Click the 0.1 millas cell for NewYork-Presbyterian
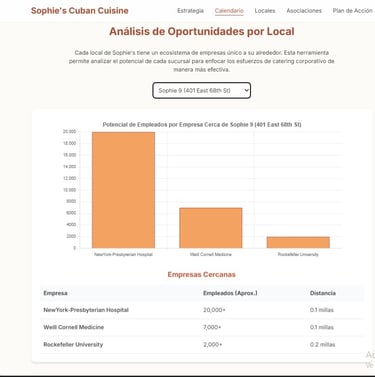The image size is (375, 377). 322,310
